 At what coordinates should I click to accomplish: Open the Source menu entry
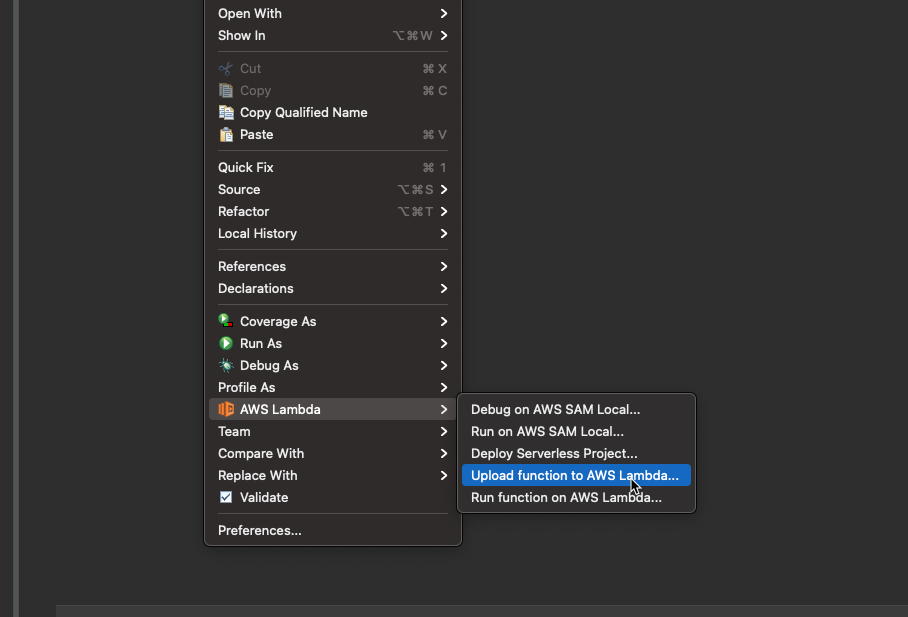(x=333, y=189)
